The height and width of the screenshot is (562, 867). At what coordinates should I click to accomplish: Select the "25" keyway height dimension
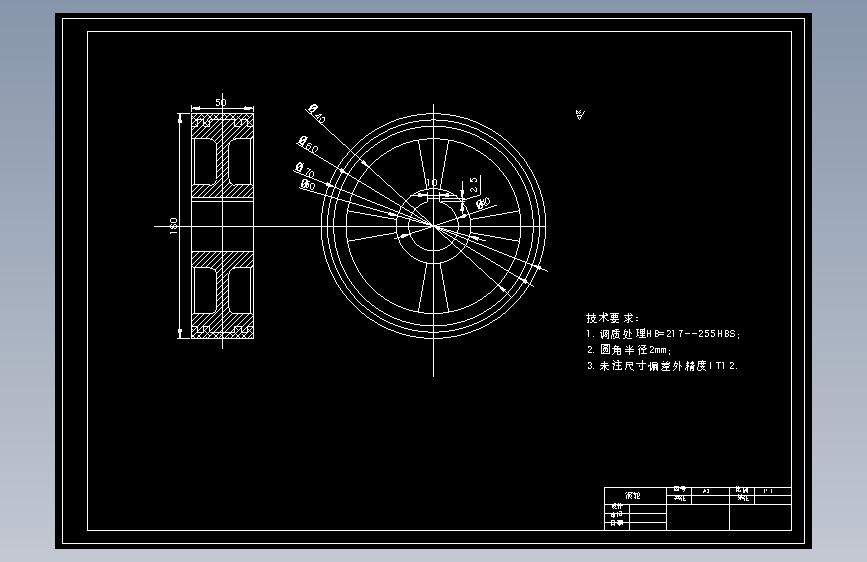474,185
